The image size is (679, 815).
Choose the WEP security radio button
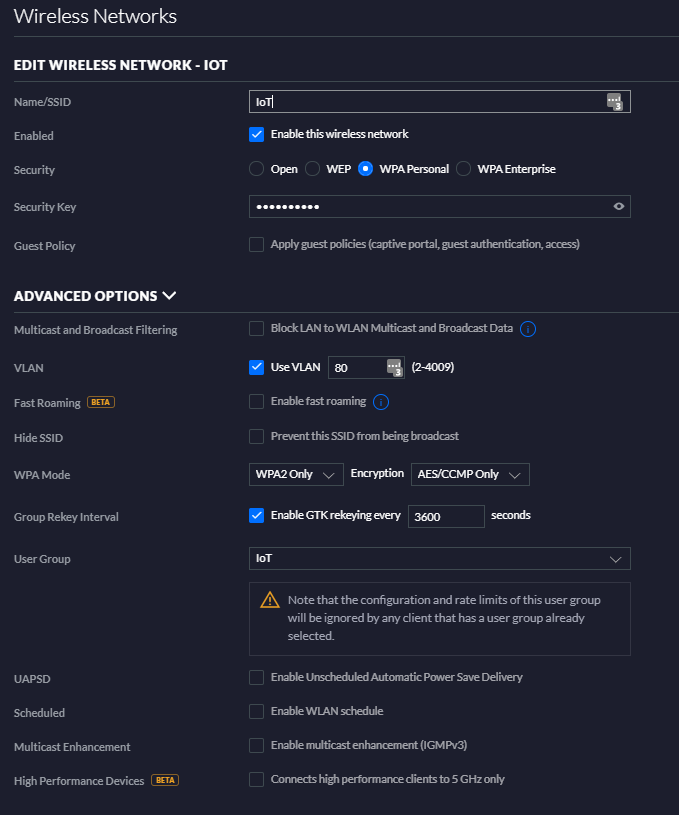pos(313,169)
